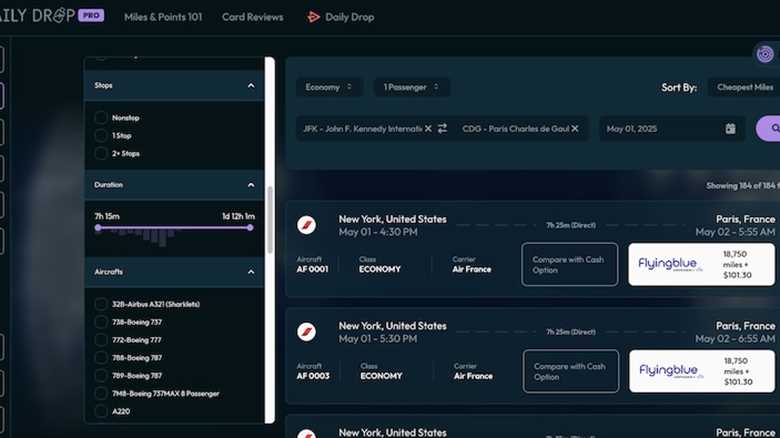The height and width of the screenshot is (438, 780).
Task: Click the AF 0001 aircraft text
Action: 312,269
